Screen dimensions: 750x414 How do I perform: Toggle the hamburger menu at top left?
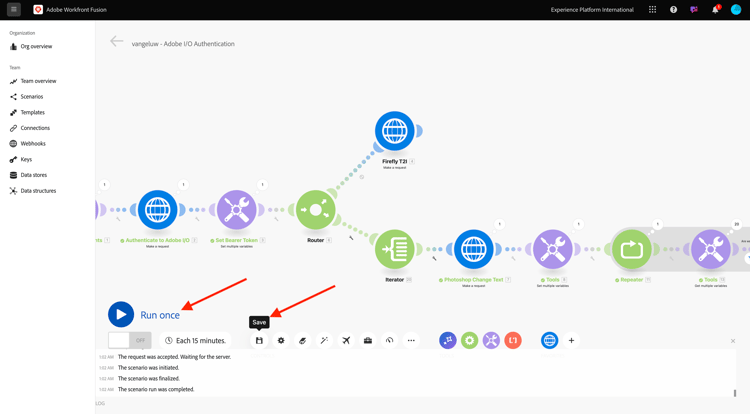pyautogui.click(x=14, y=9)
